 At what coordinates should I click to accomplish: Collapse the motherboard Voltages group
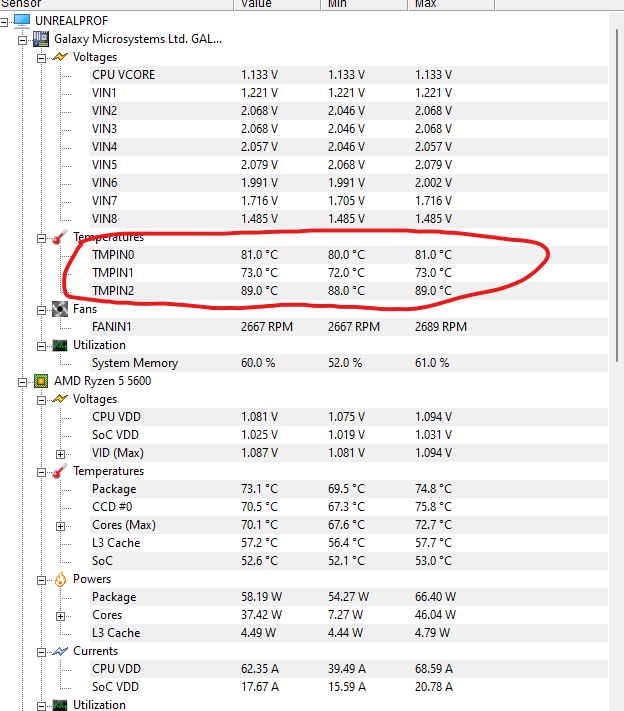click(x=41, y=58)
